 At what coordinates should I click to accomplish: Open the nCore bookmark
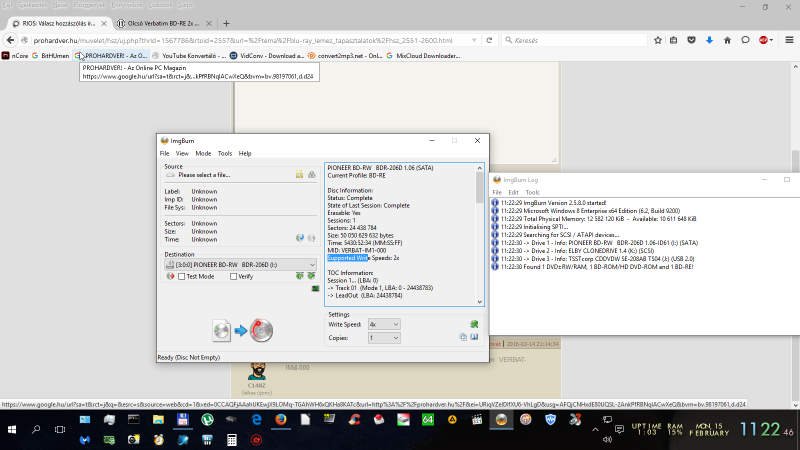pyautogui.click(x=15, y=56)
